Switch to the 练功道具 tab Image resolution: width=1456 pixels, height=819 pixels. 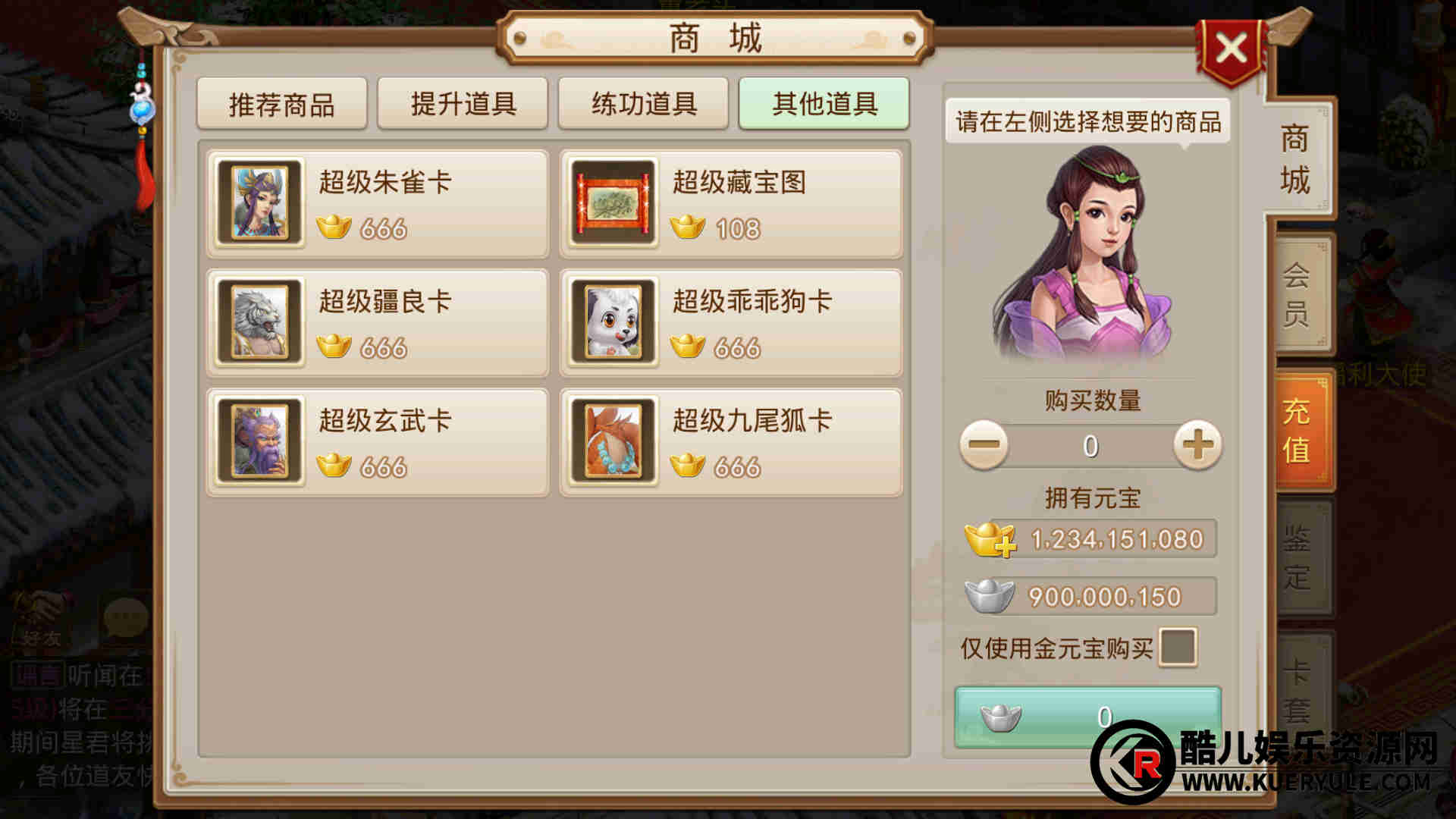click(644, 104)
